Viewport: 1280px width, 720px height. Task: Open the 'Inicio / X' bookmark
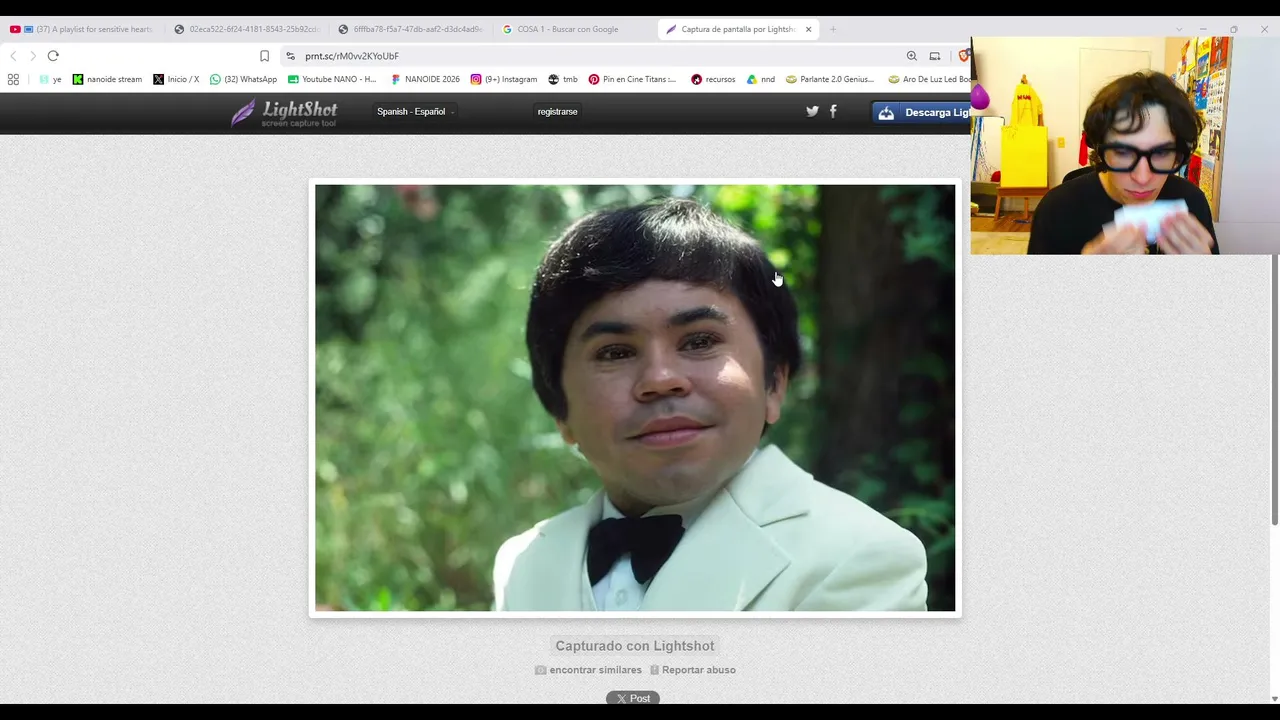(x=176, y=79)
